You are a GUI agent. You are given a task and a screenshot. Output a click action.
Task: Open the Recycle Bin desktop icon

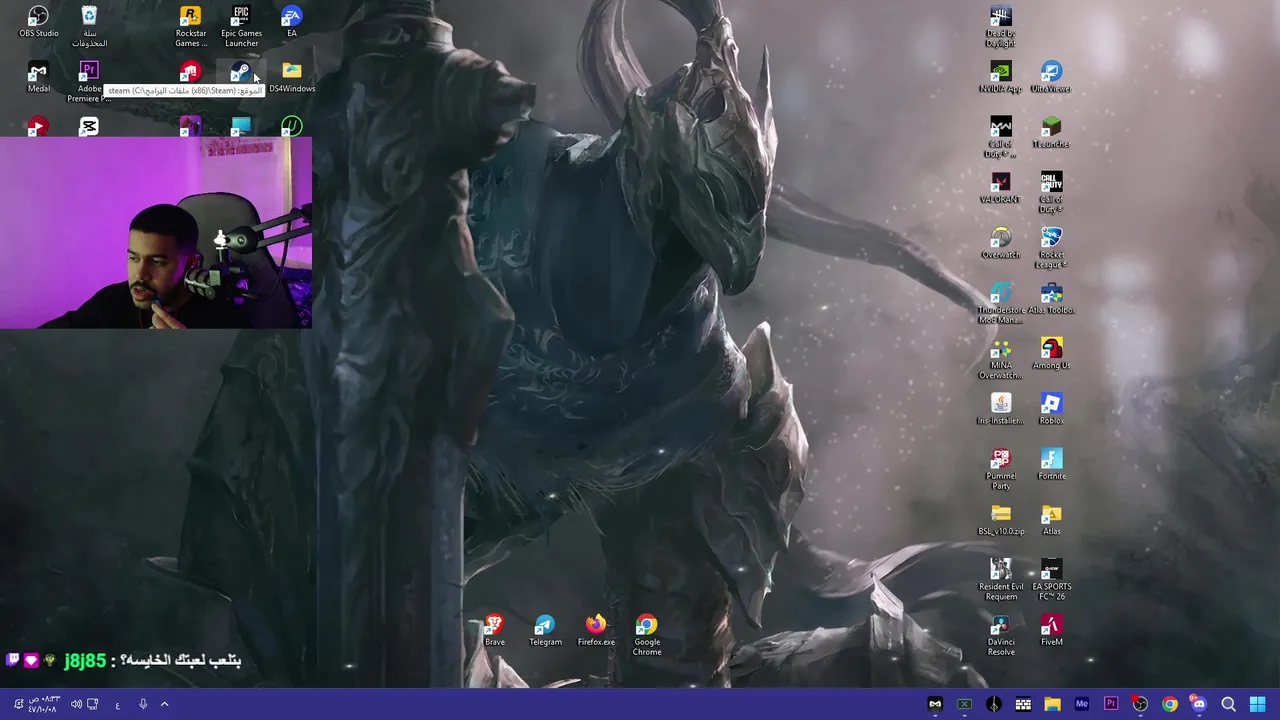click(x=89, y=26)
